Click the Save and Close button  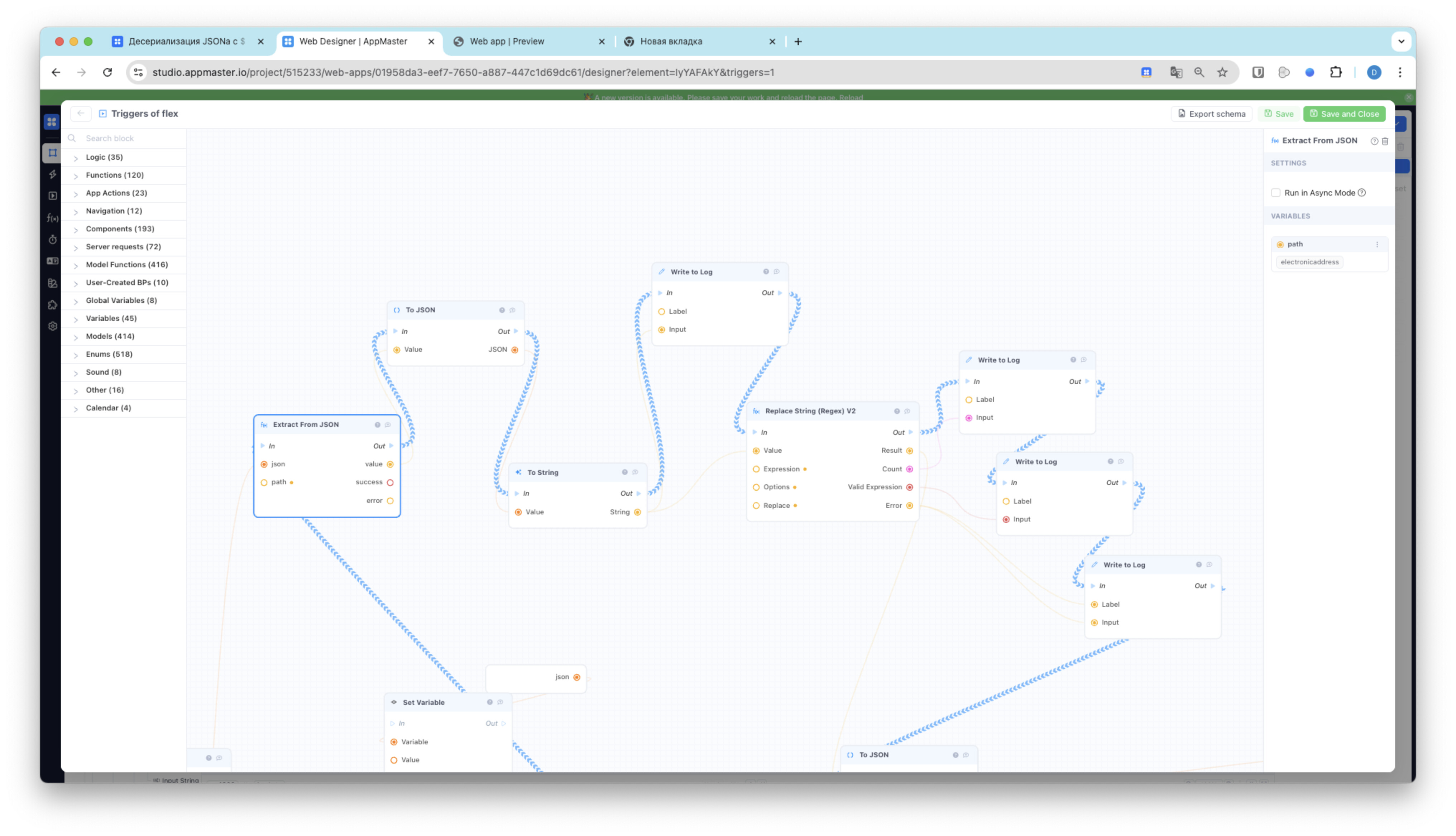pyautogui.click(x=1344, y=114)
